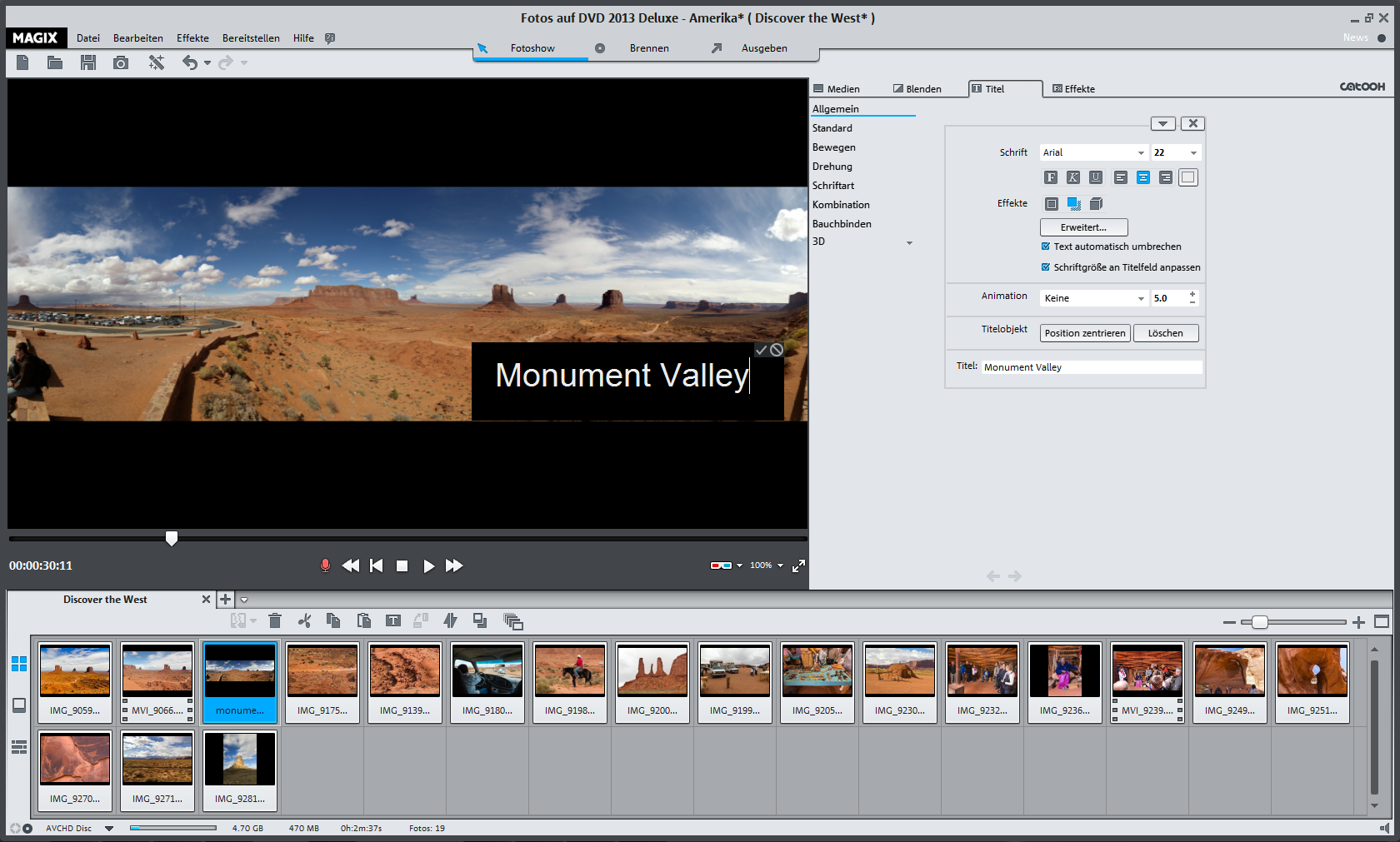
Task: Open the Bearbeiten menu
Action: point(138,38)
